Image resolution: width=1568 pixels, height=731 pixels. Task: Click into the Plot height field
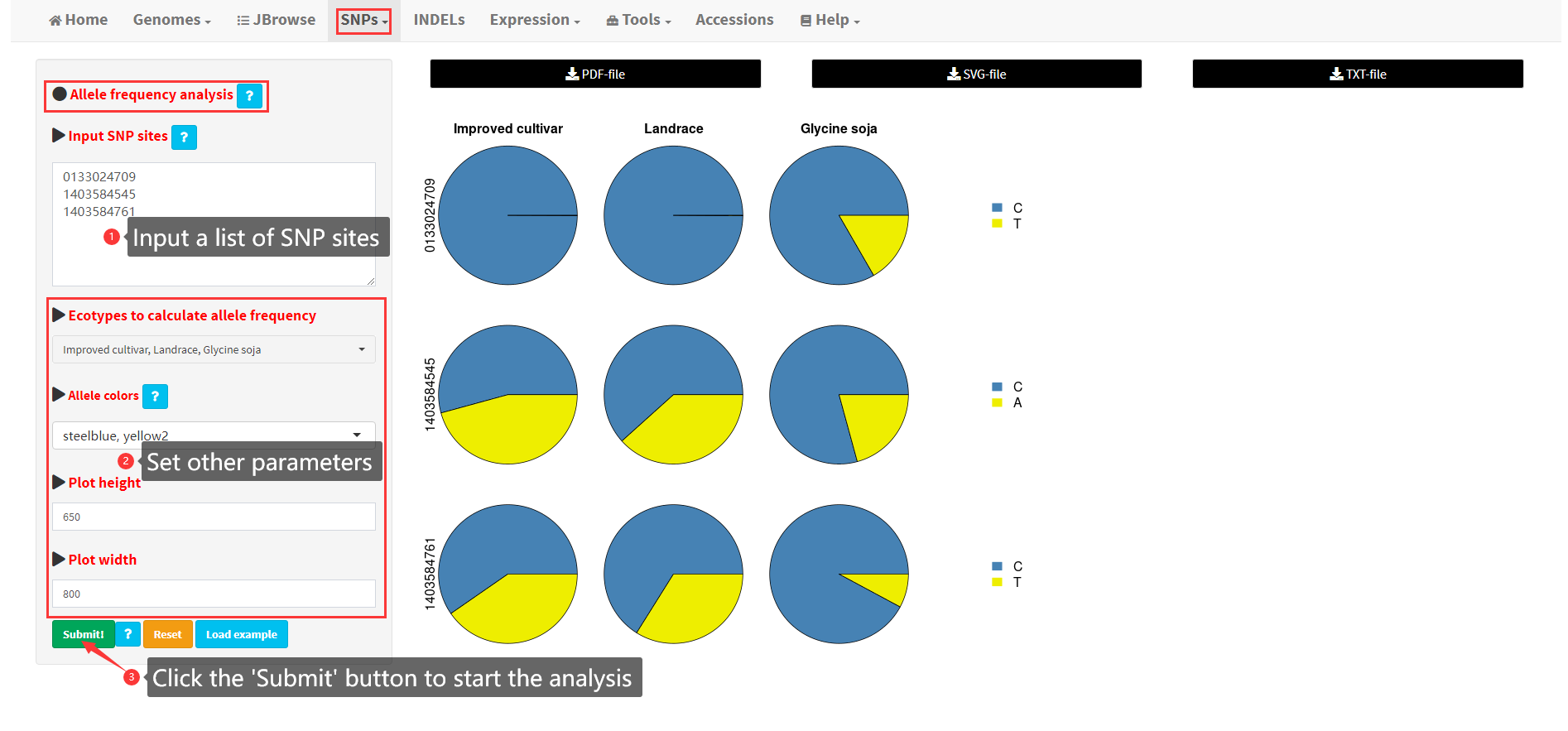tap(214, 517)
